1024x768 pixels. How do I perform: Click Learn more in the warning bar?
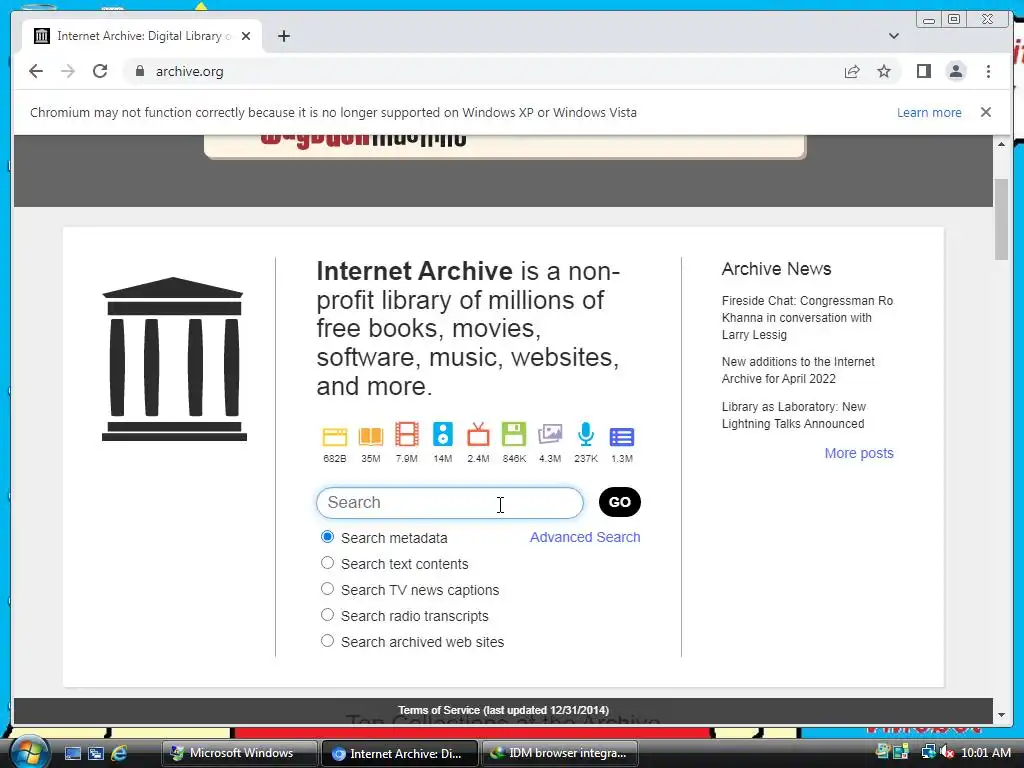point(929,112)
